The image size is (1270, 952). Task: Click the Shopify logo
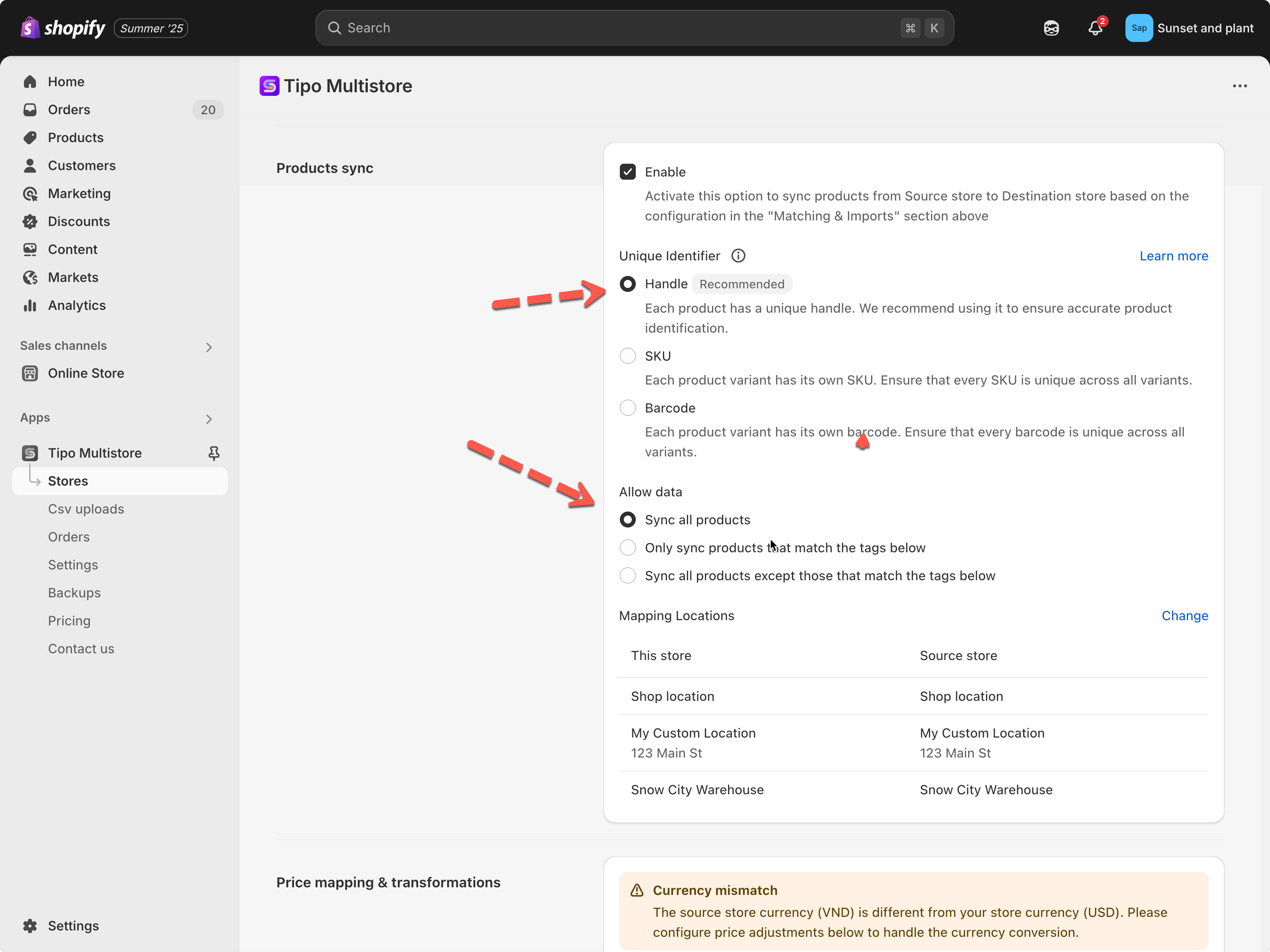[63, 28]
